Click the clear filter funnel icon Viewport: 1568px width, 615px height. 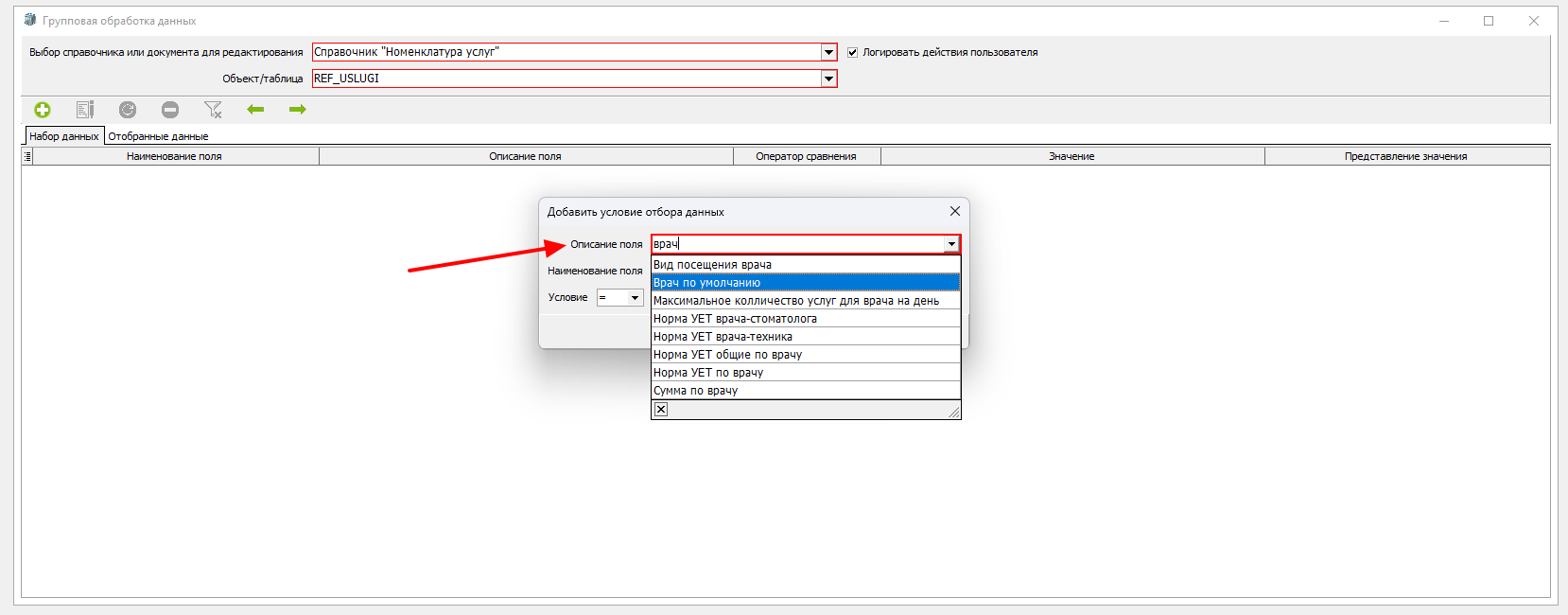point(213,110)
